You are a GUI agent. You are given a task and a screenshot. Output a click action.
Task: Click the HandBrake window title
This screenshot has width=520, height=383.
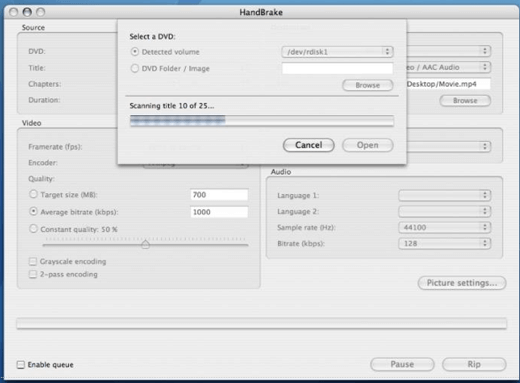click(x=261, y=12)
